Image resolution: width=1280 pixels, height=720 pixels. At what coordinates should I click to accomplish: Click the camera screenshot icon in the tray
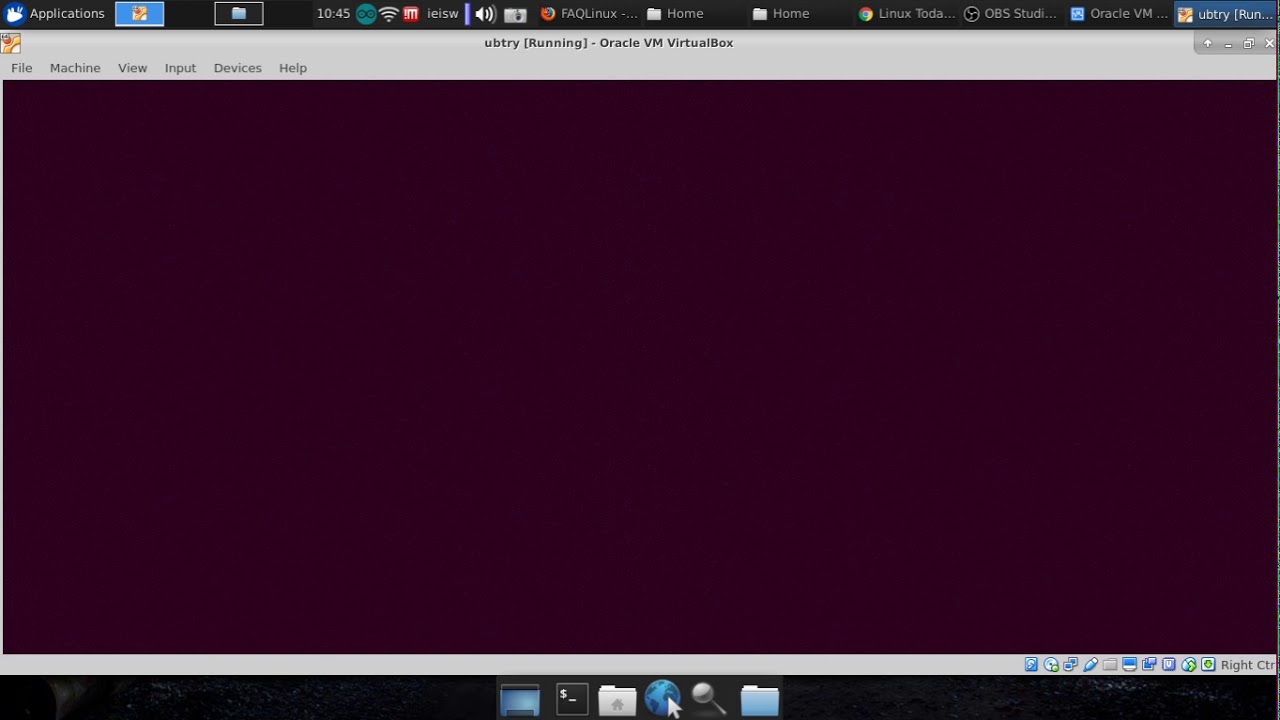(515, 14)
